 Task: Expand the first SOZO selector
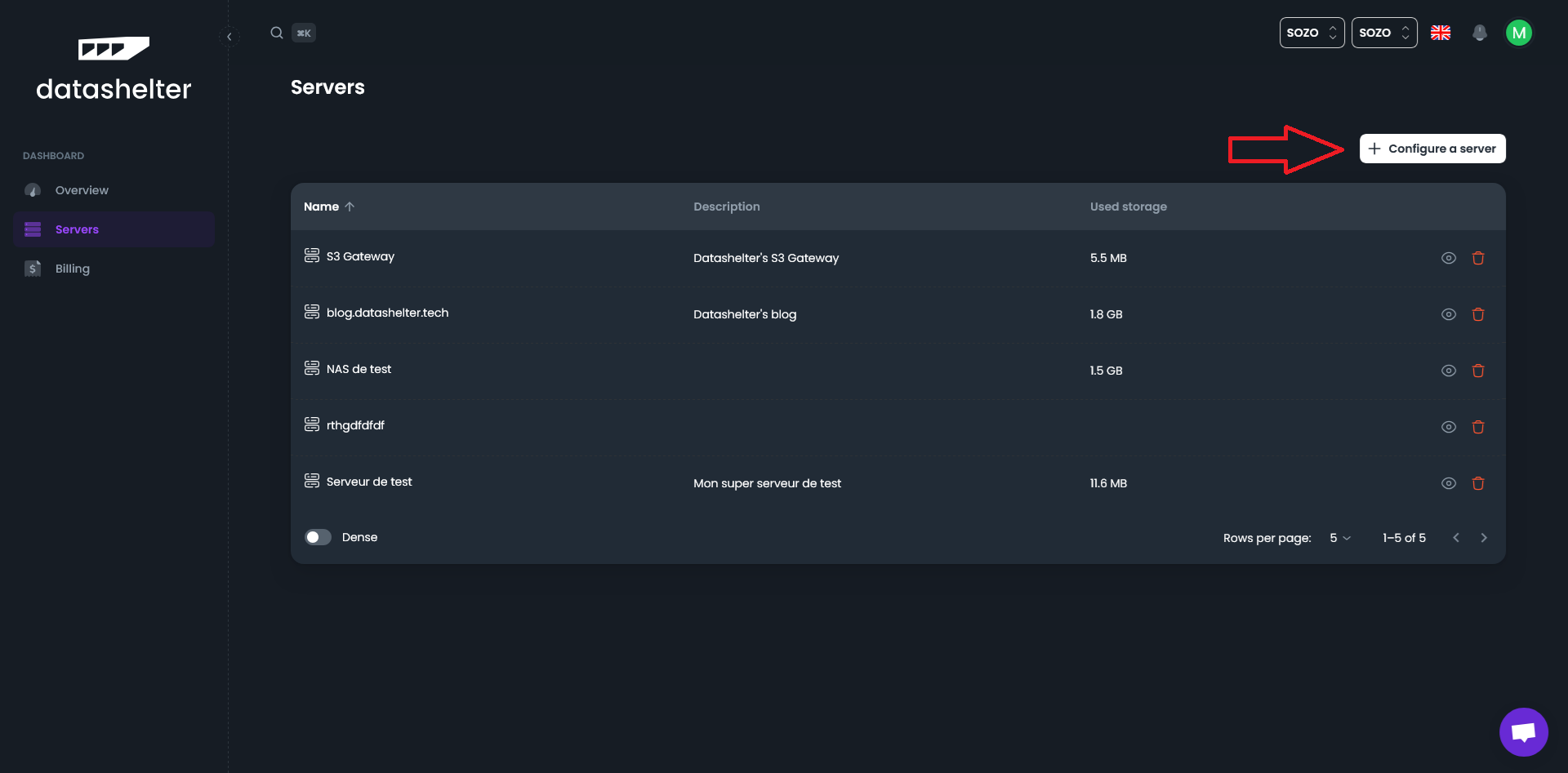[1311, 33]
